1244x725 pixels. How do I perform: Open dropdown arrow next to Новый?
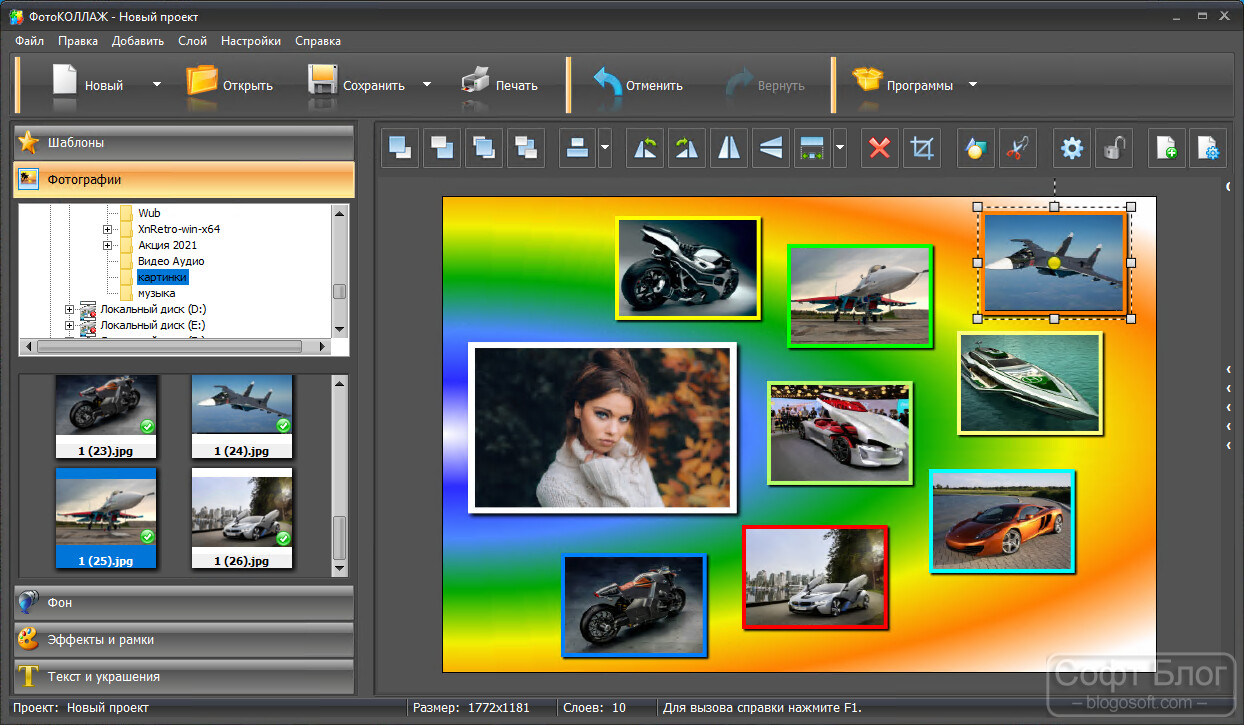click(x=157, y=85)
